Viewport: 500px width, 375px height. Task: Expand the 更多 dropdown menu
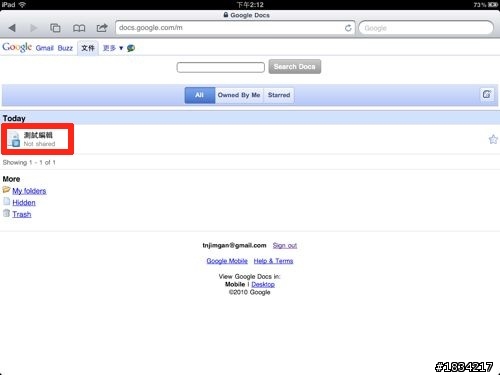113,48
